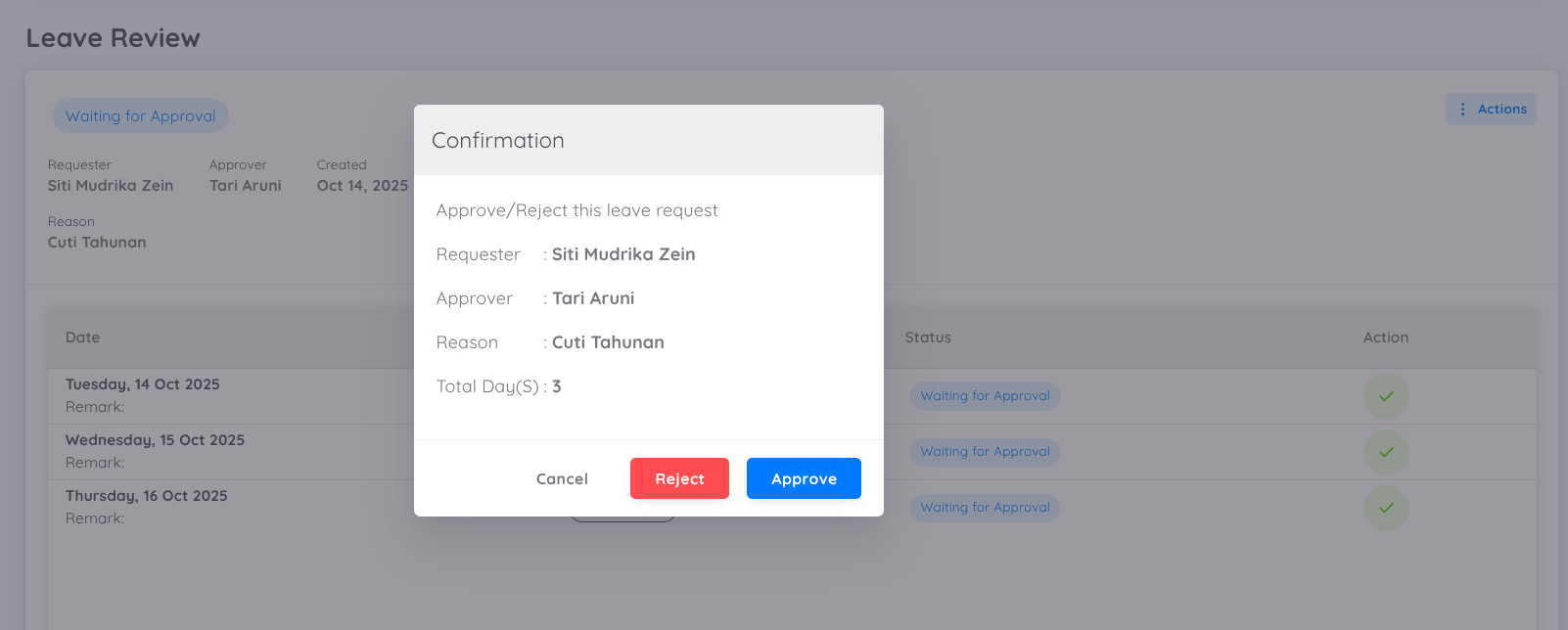Viewport: 1568px width, 630px height.
Task: Select the approve check icon in the middle table row
Action: tap(1386, 452)
